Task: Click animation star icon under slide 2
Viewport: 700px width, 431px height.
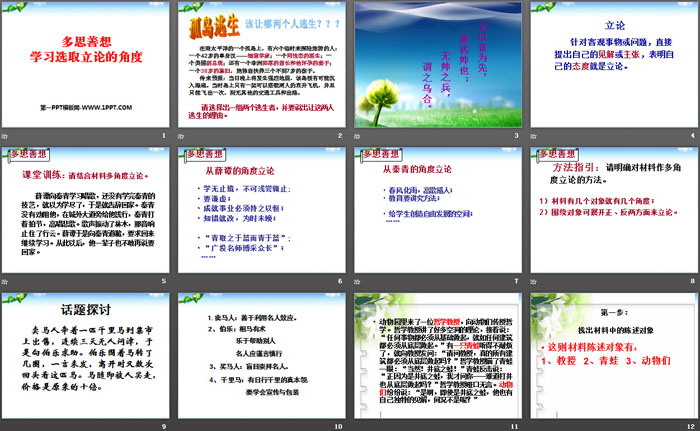Action: pyautogui.click(x=181, y=136)
